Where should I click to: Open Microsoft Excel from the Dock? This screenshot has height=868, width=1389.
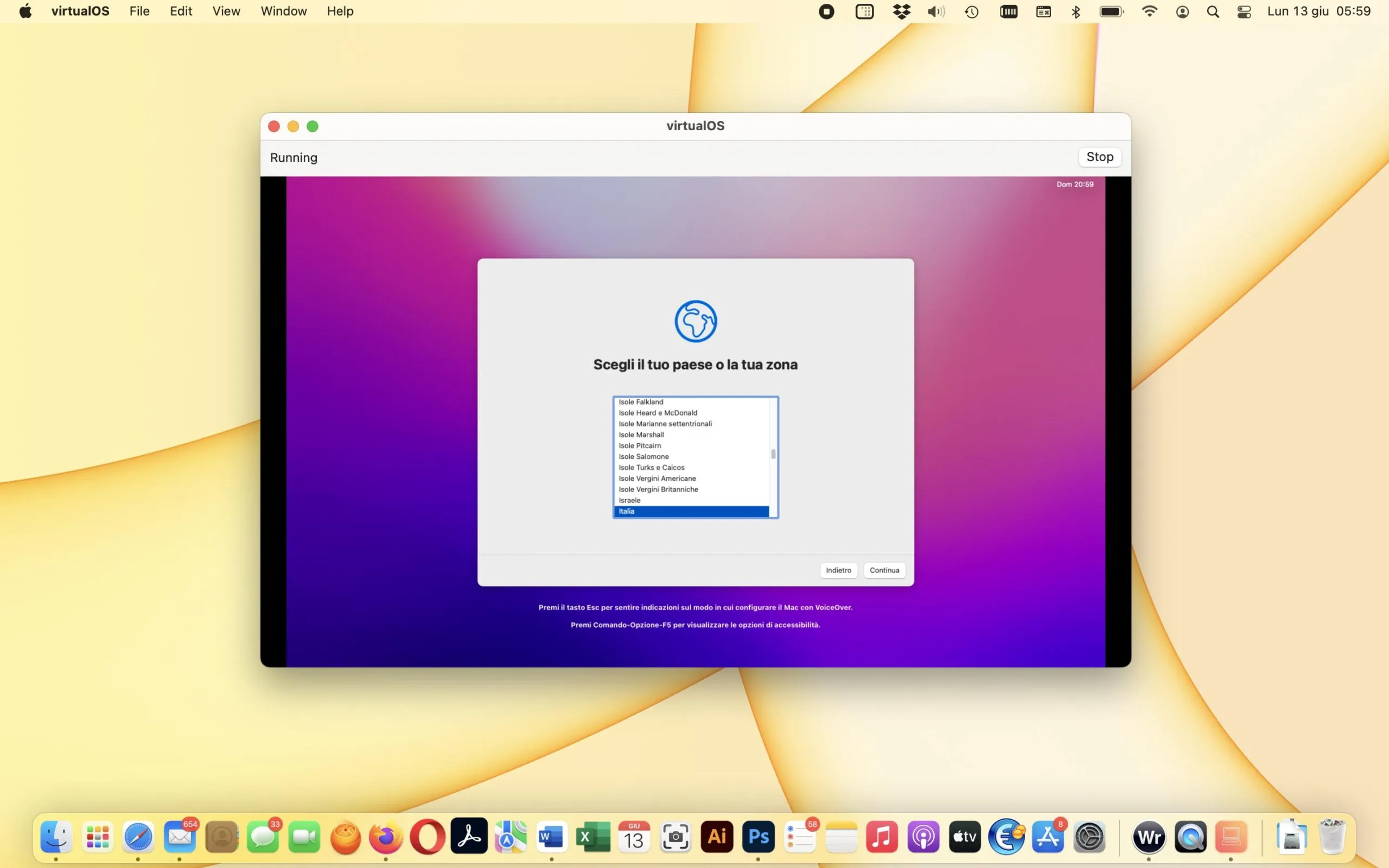click(x=592, y=837)
